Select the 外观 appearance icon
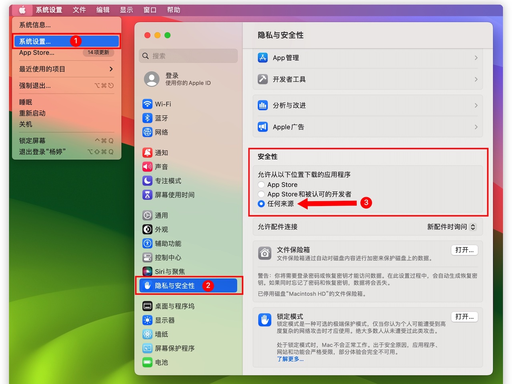 147,229
